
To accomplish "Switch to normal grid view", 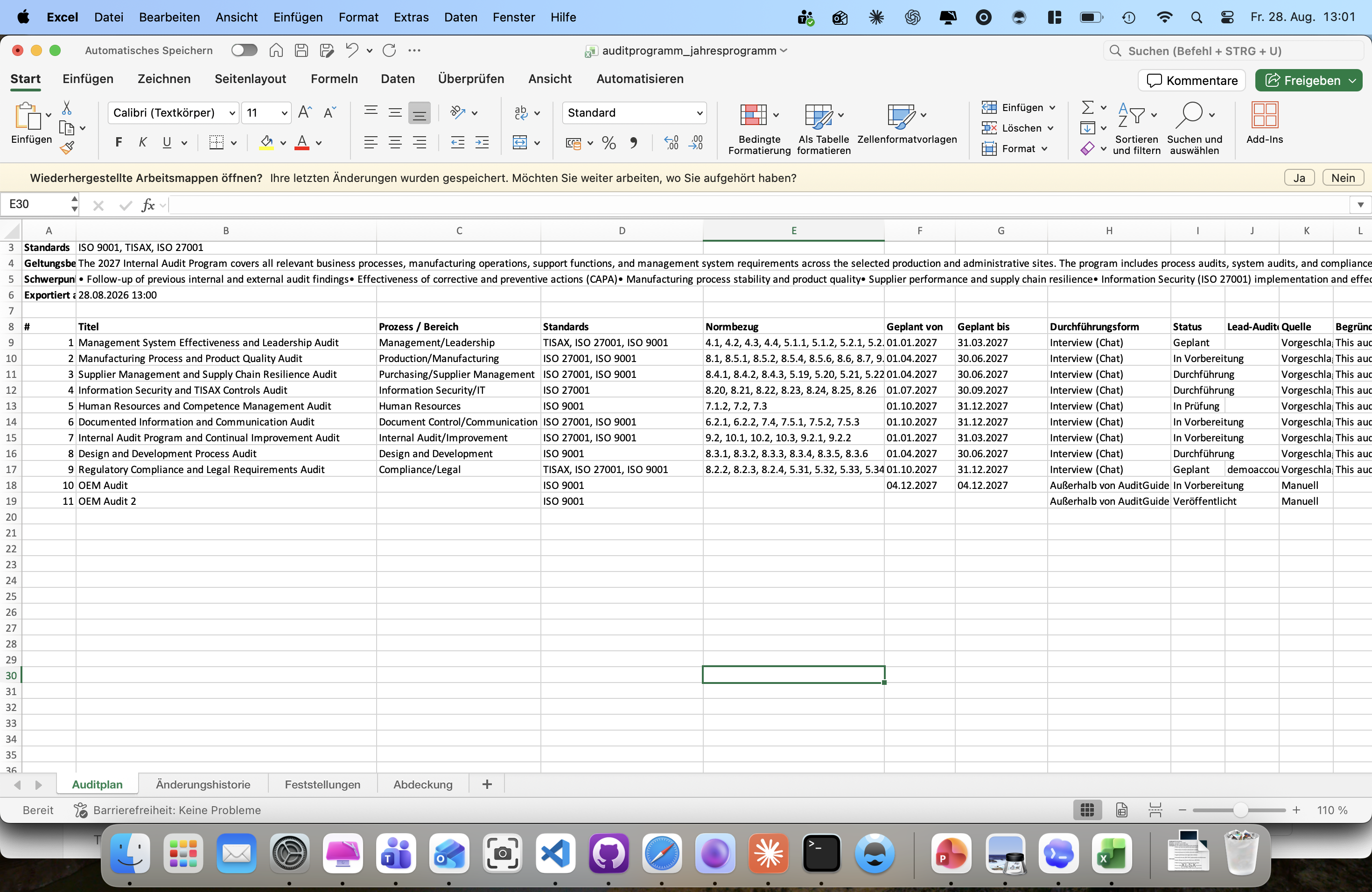I will click(1087, 809).
